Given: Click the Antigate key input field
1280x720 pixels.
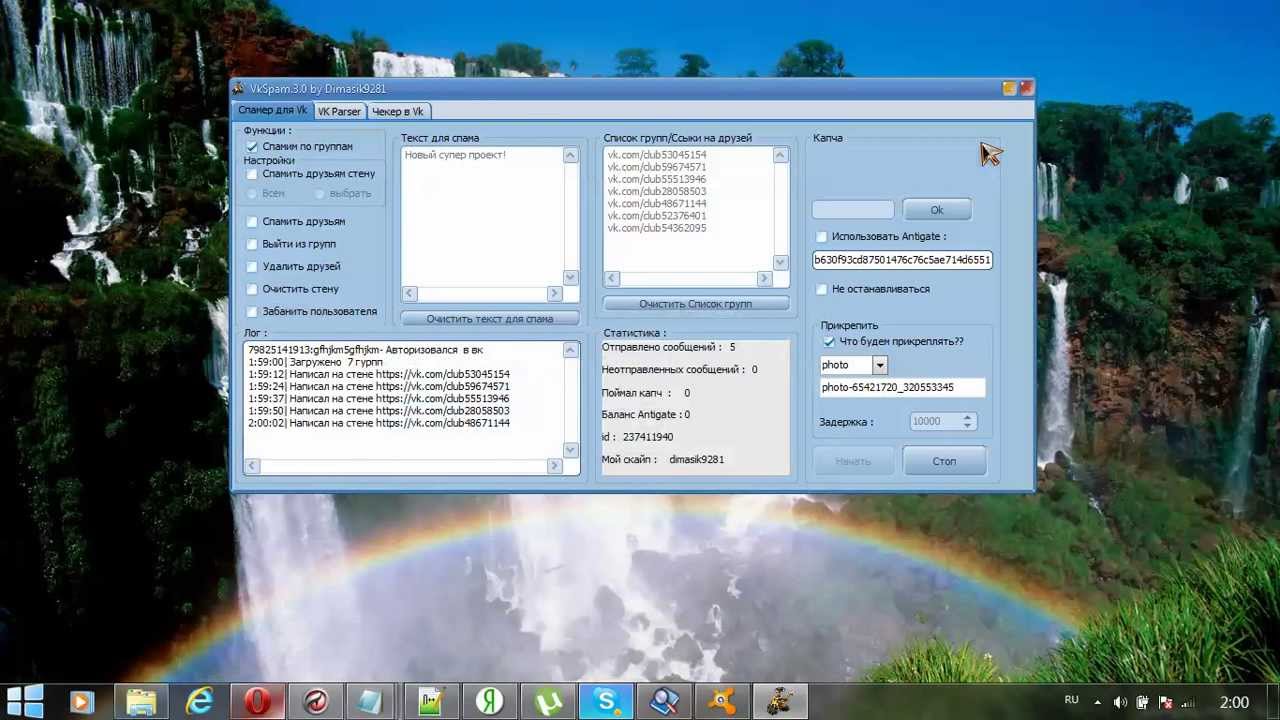Looking at the screenshot, I should [x=902, y=260].
